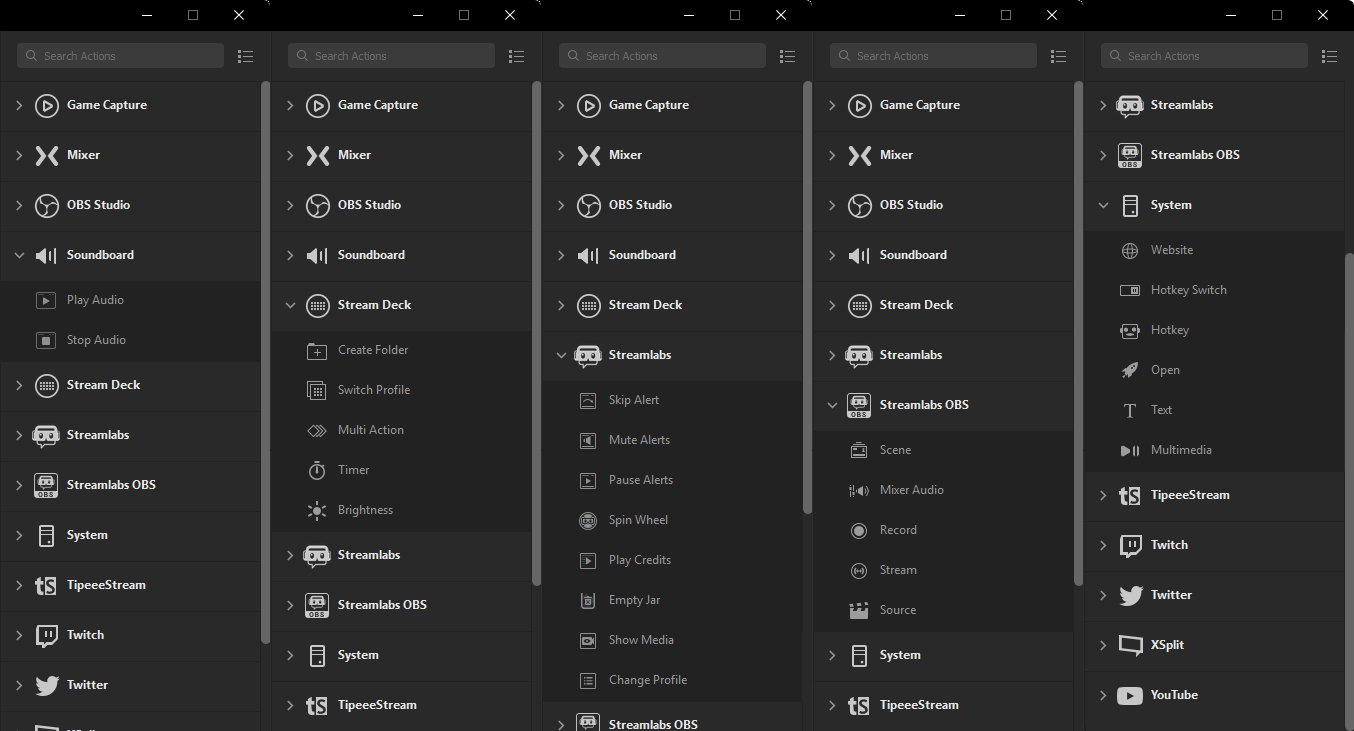Expand Soundboard in the panel showing the Scene action
This screenshot has width=1354, height=731.
(x=832, y=255)
